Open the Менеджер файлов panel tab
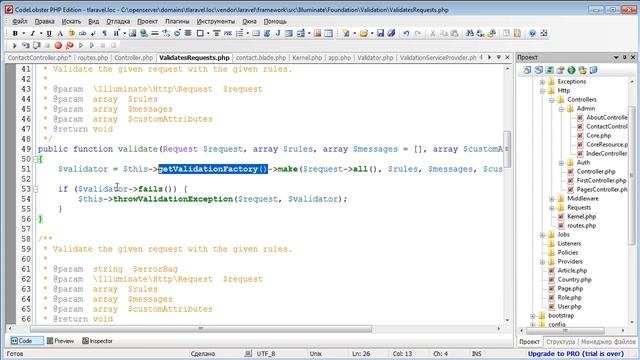Screen dimensions: 640x360 pos(608,342)
